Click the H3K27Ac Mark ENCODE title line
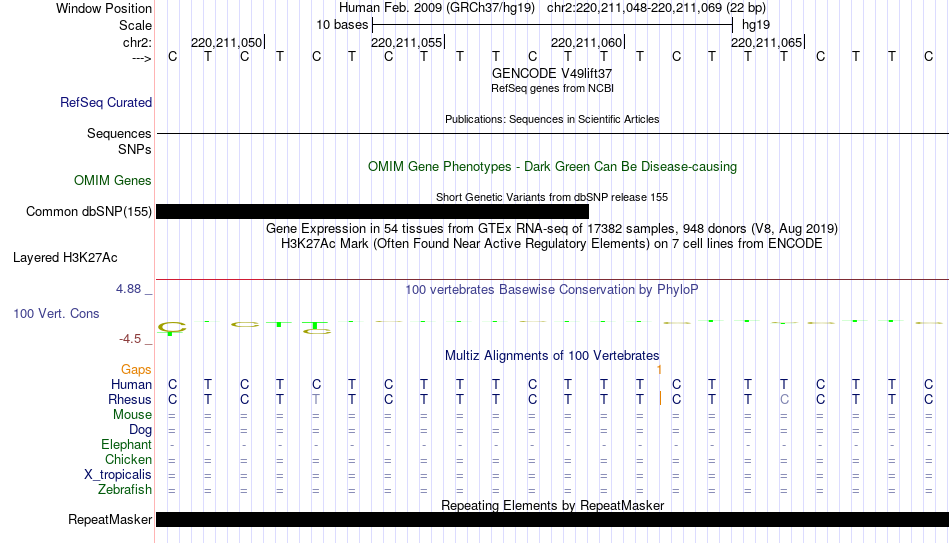This screenshot has width=950, height=543. point(552,244)
